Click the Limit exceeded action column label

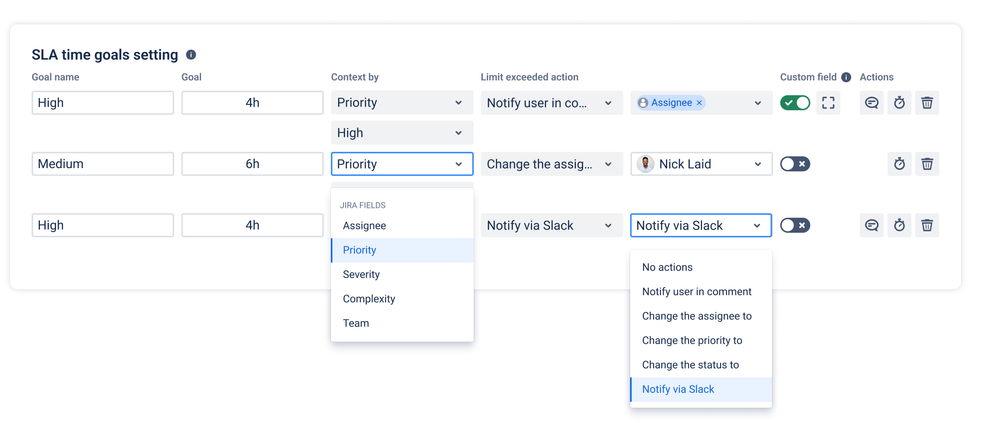point(529,77)
